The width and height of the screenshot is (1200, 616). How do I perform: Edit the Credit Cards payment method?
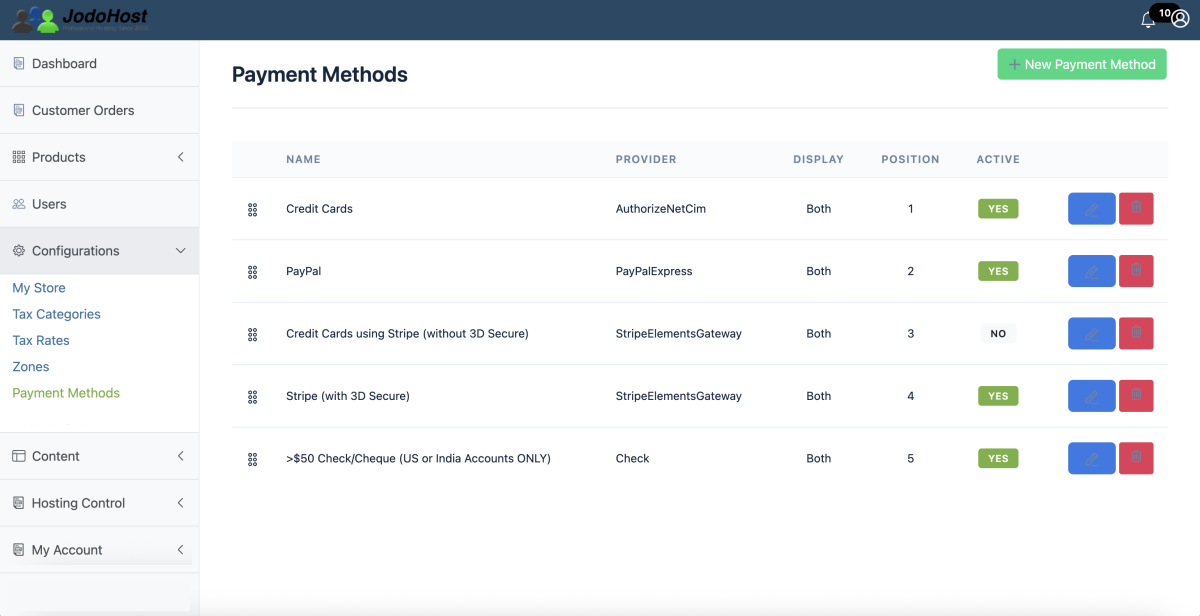pyautogui.click(x=1092, y=209)
